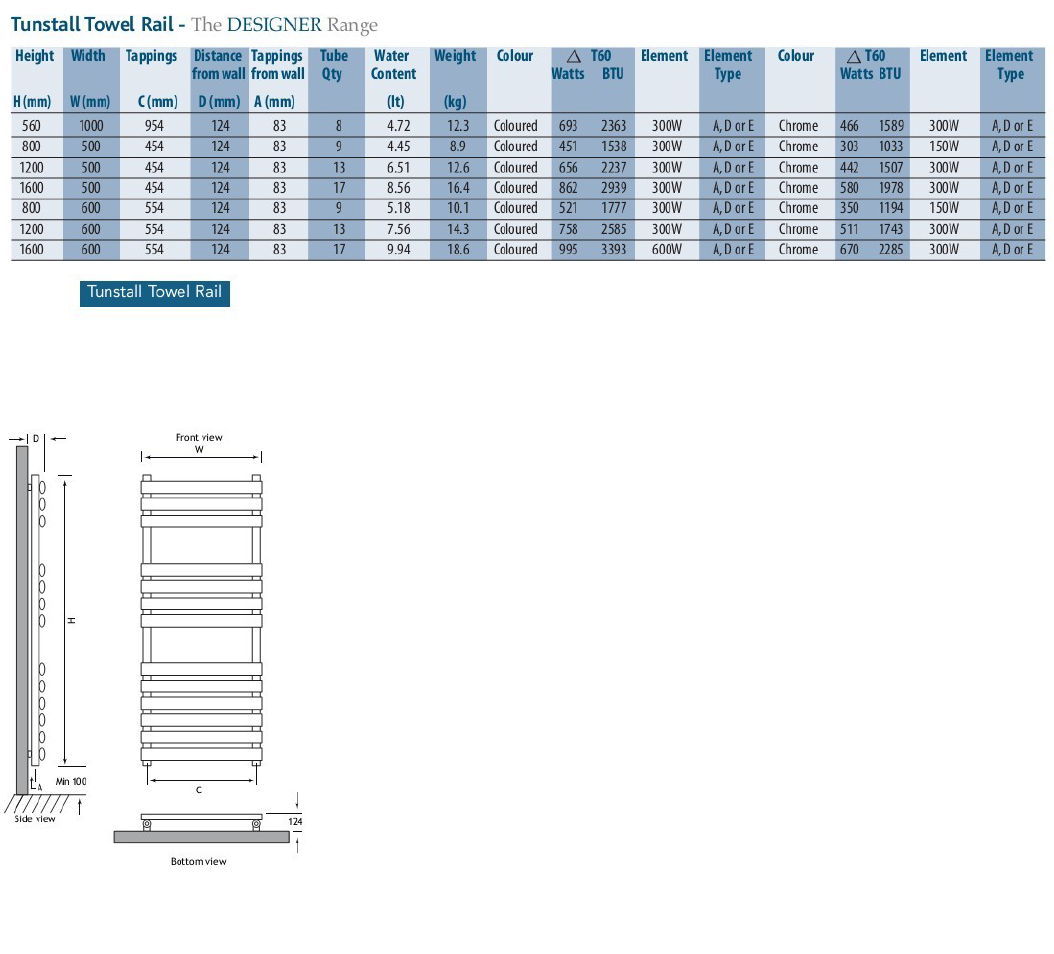Select the tappings value "954"

[x=154, y=126]
